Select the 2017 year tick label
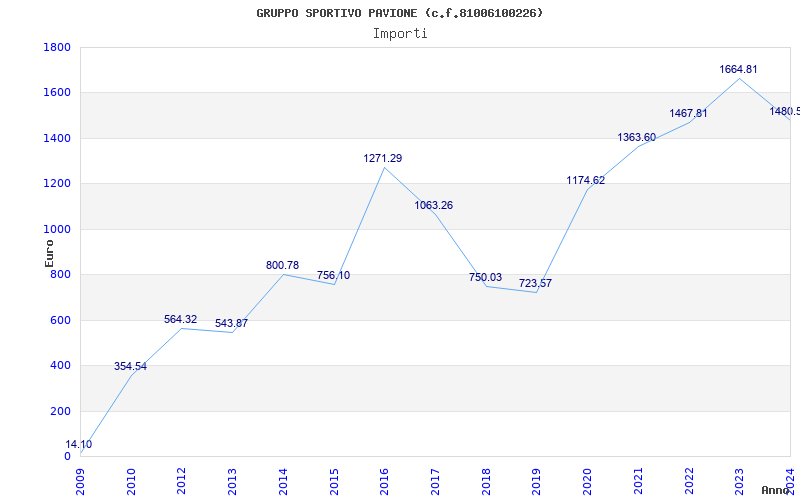This screenshot has width=800, height=500. tap(435, 481)
